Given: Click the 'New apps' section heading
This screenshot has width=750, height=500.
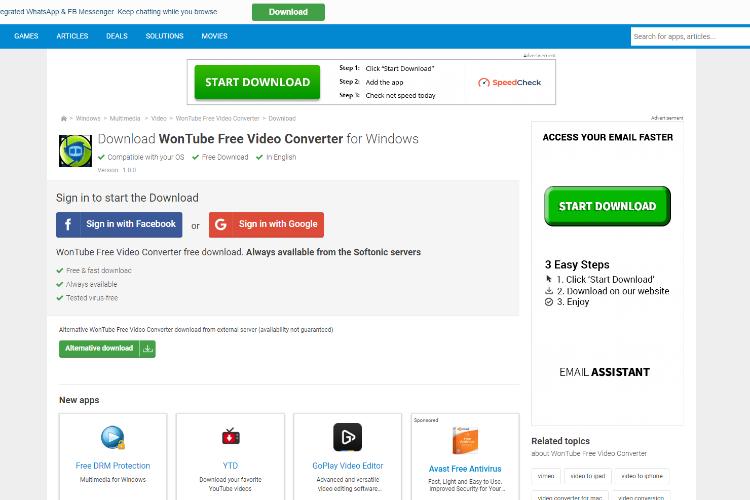Looking at the screenshot, I should coord(79,400).
